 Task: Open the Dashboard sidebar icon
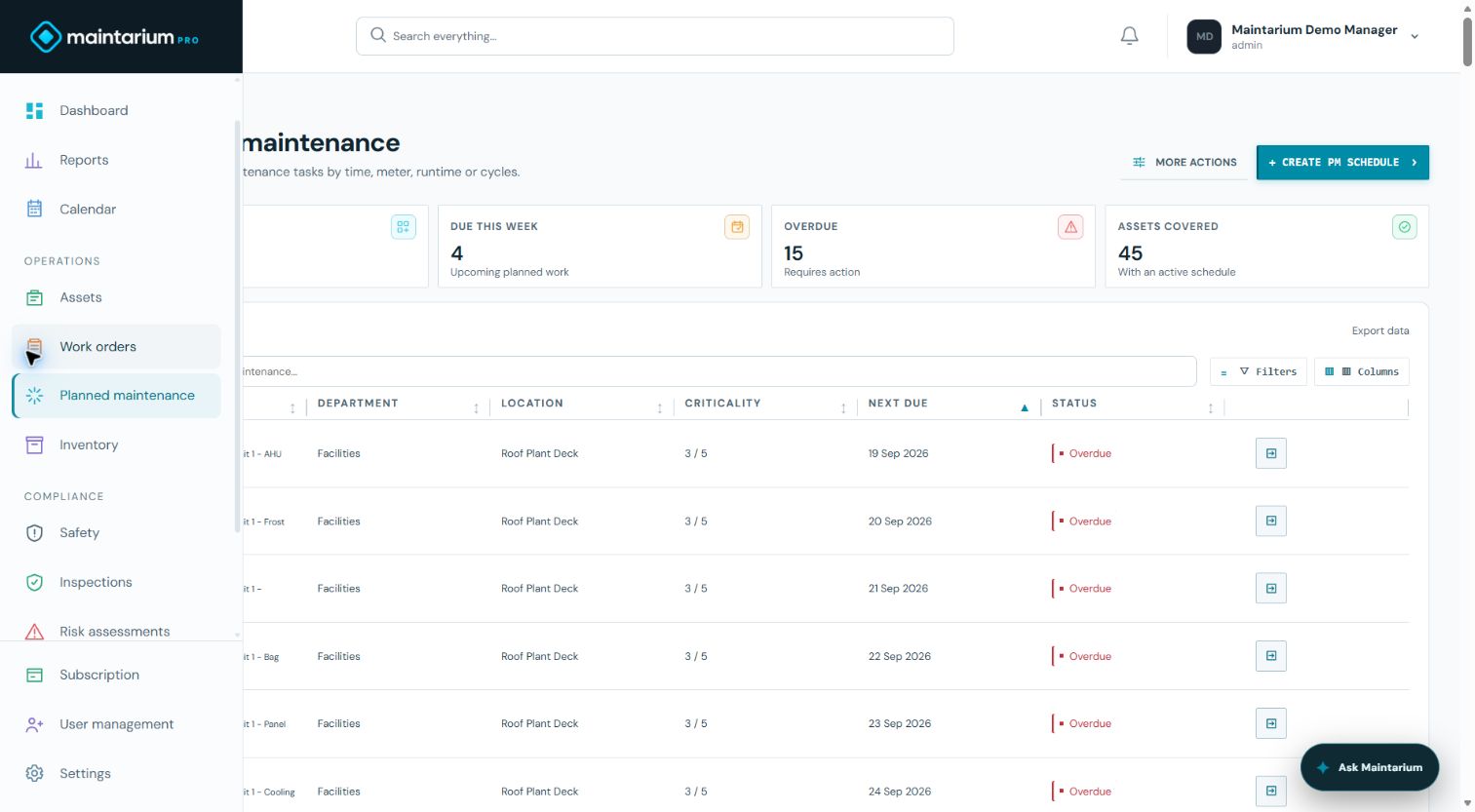[x=34, y=110]
